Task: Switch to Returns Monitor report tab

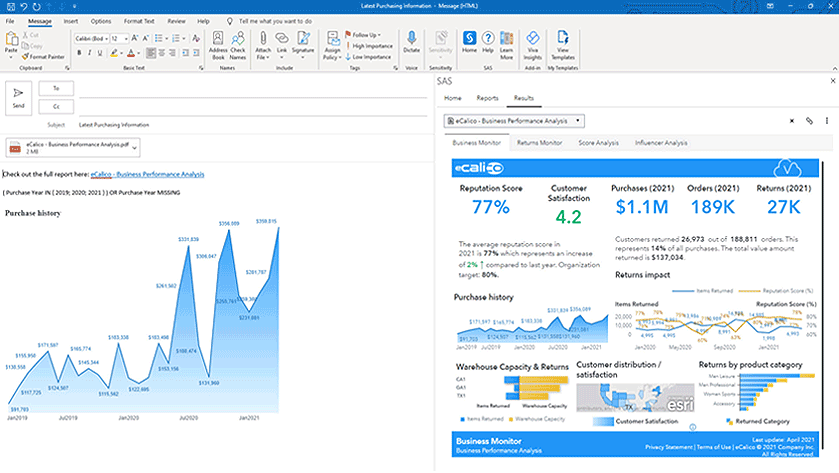Action: click(x=539, y=143)
